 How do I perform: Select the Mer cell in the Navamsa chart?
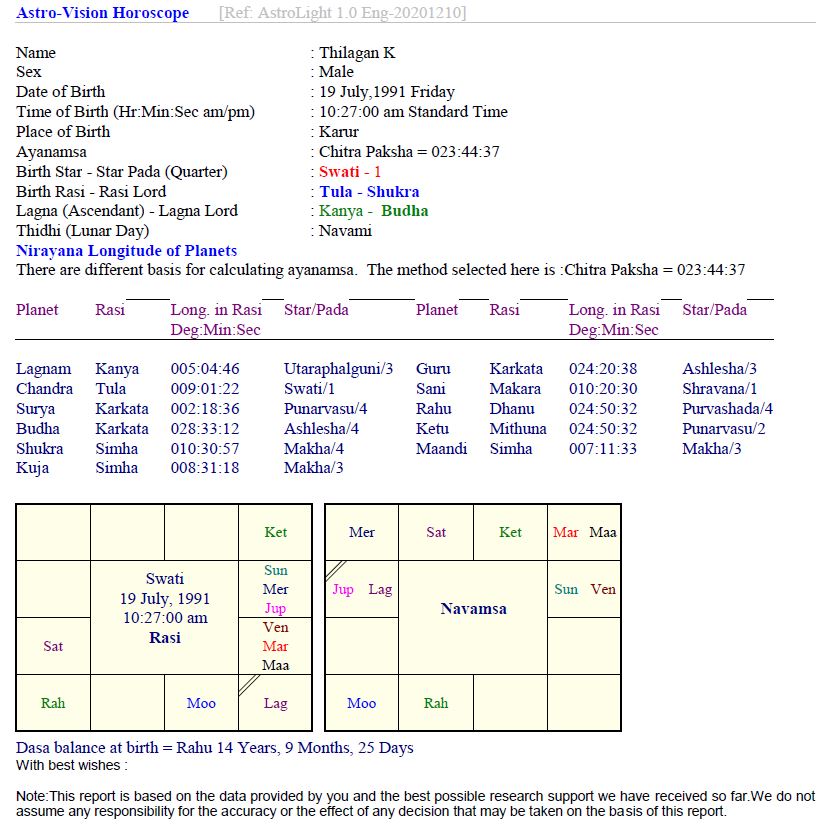(x=362, y=533)
